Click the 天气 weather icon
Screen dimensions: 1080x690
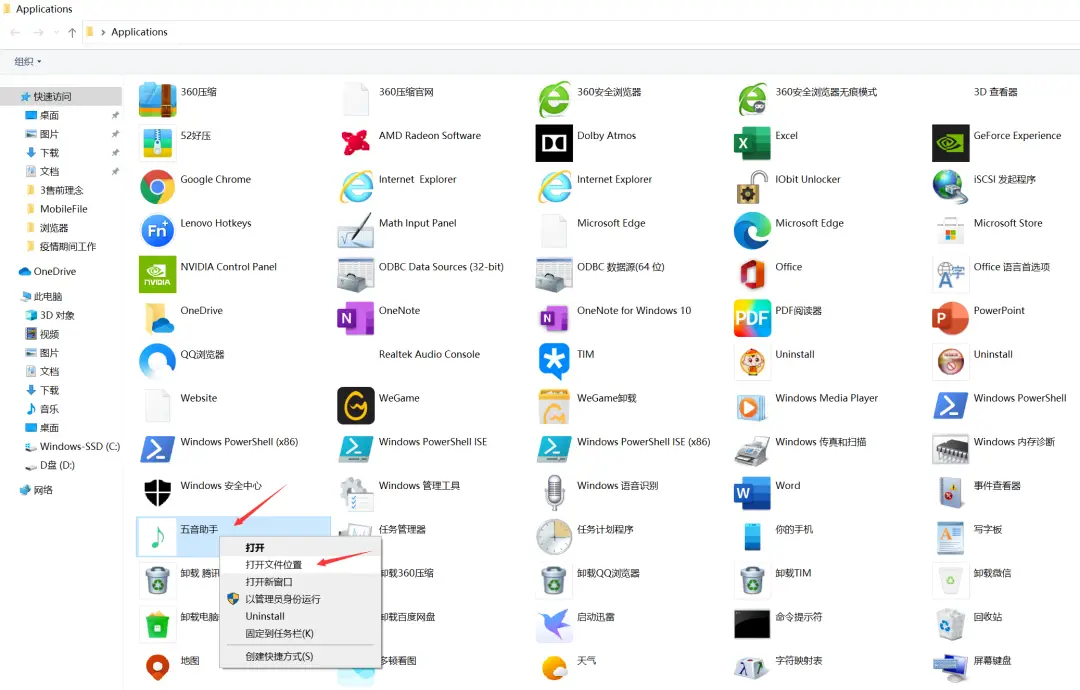(x=554, y=668)
